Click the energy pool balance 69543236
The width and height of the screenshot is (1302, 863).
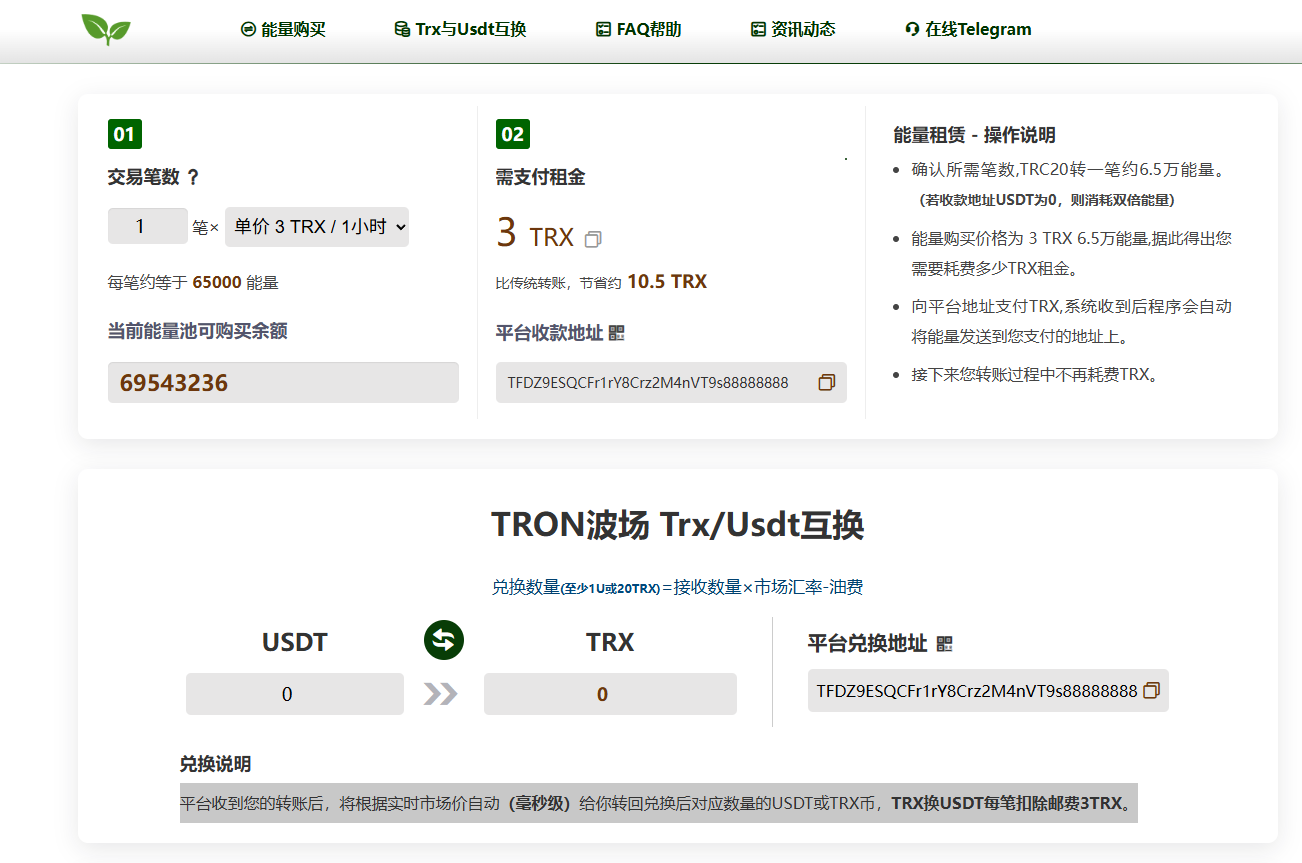[283, 382]
